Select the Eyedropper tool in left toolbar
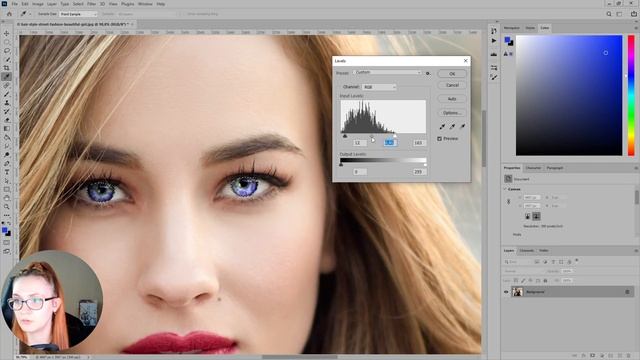The width and height of the screenshot is (640, 360). coord(7,76)
